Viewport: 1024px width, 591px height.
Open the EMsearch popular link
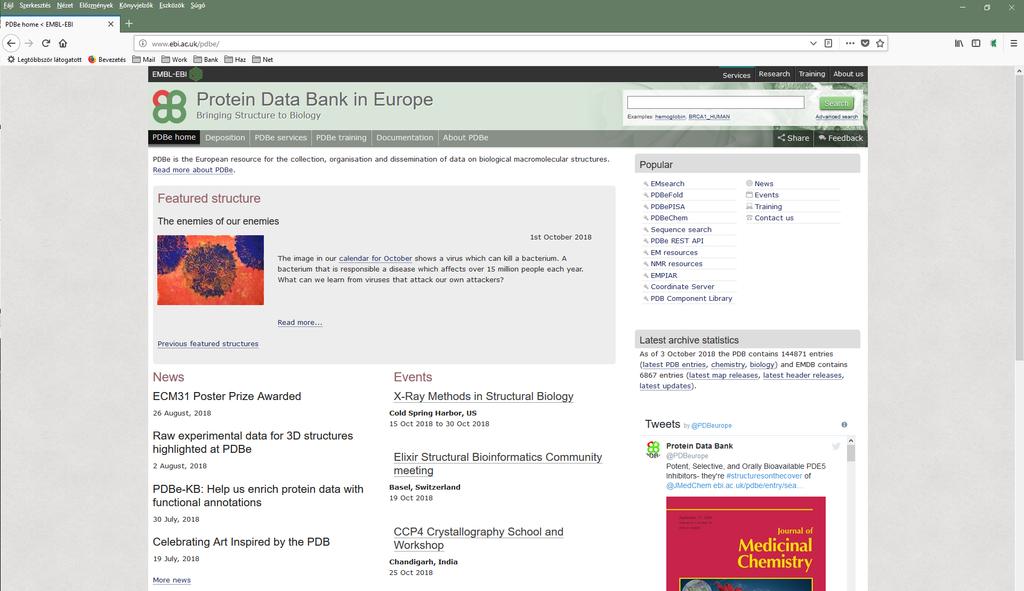pyautogui.click(x=667, y=184)
